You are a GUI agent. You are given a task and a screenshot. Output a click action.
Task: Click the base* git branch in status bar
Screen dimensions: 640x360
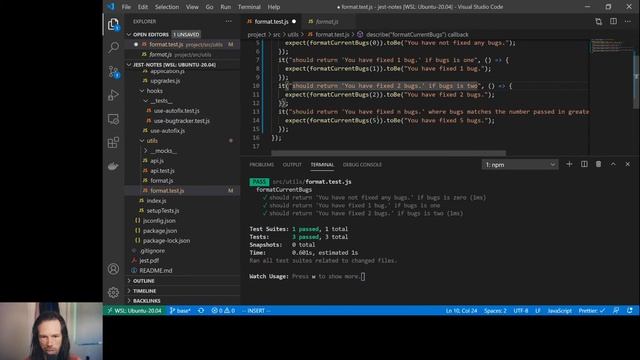pos(180,311)
